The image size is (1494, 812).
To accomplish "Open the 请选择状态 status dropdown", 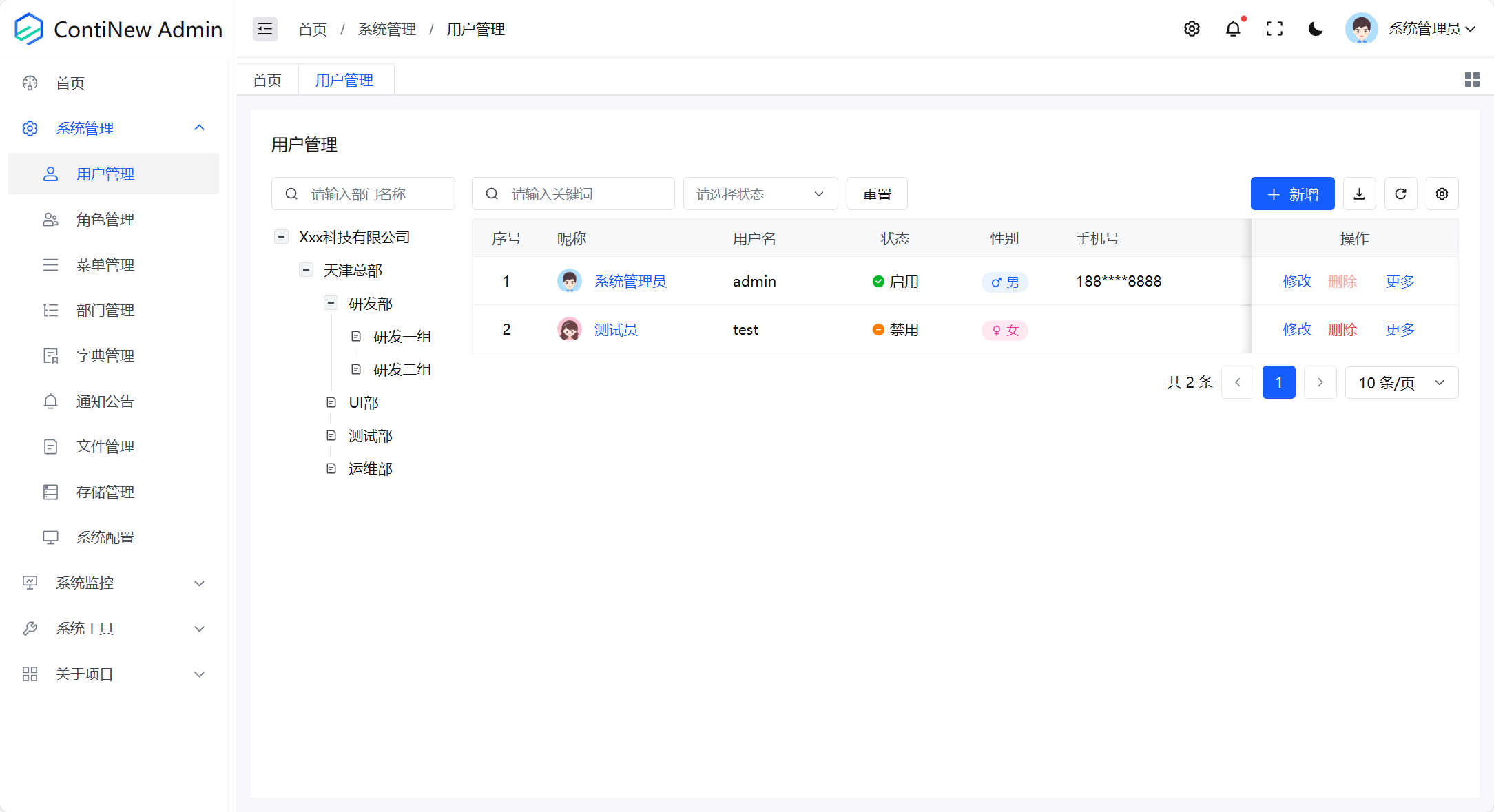I will (760, 194).
